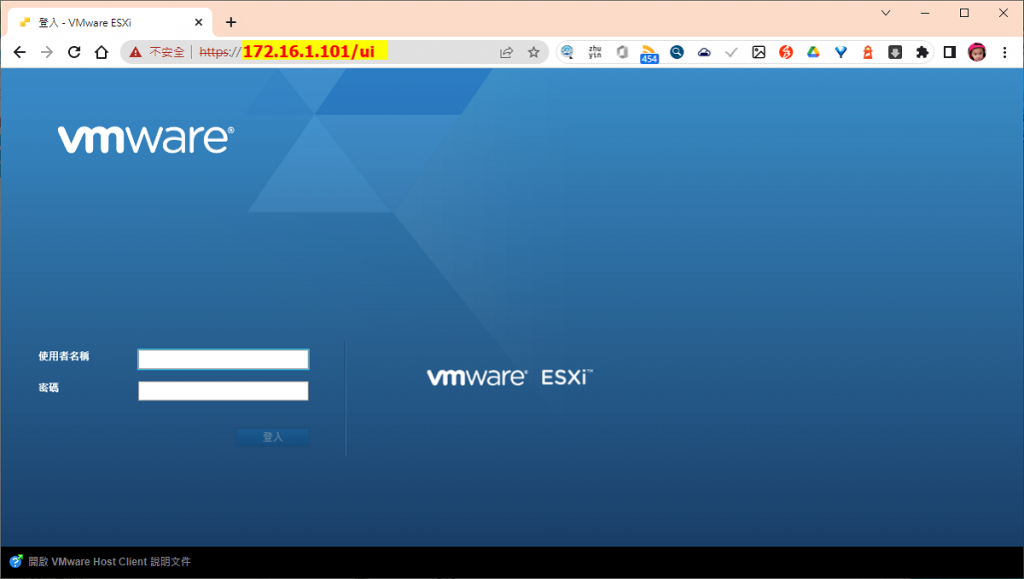This screenshot has width=1024, height=579.
Task: Open the cloud extension icon
Action: pos(704,52)
